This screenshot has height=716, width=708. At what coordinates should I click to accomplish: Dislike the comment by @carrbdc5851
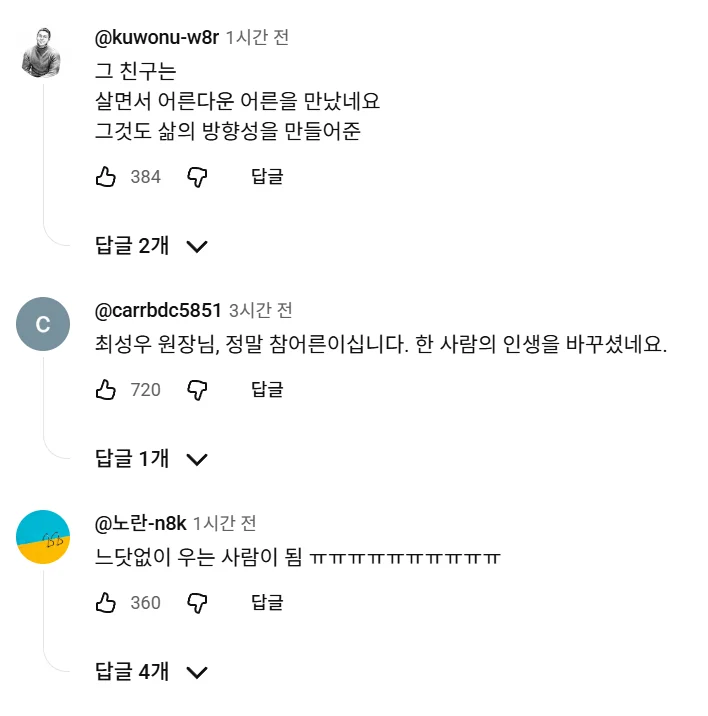(x=197, y=390)
